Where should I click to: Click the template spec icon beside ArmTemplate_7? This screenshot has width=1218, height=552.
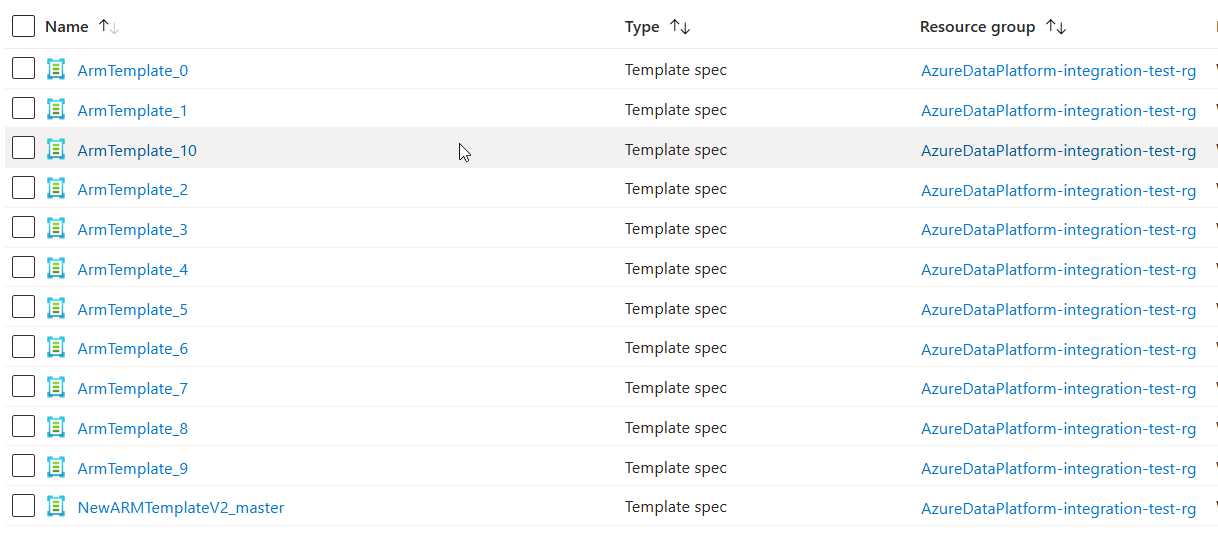(x=56, y=388)
